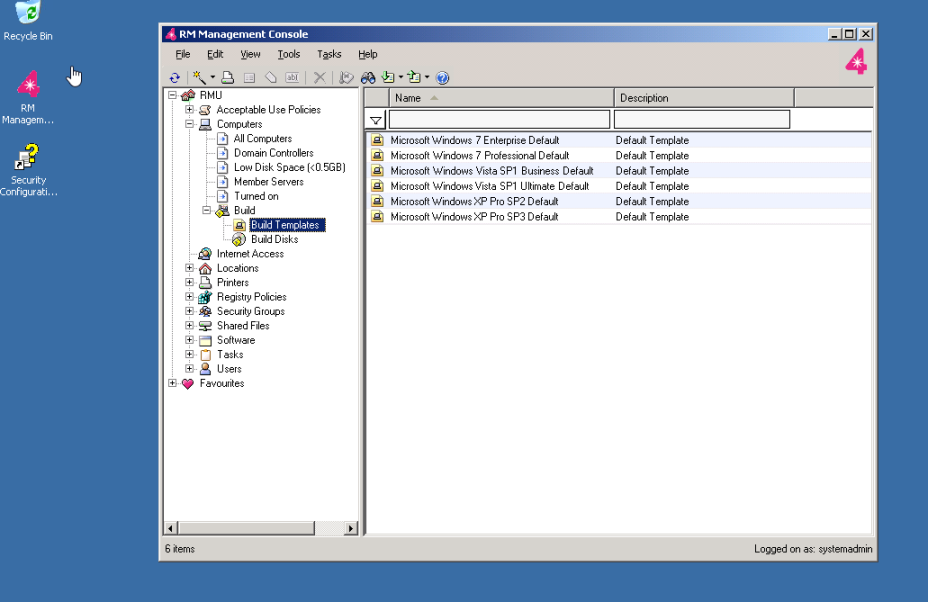This screenshot has height=602, width=928.
Task: Expand the Favourites node
Action: [172, 383]
